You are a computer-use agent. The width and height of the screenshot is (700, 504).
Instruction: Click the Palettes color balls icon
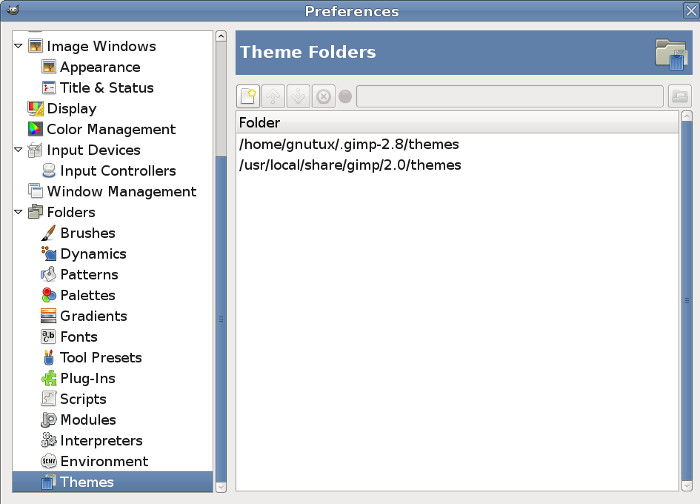(x=49, y=295)
